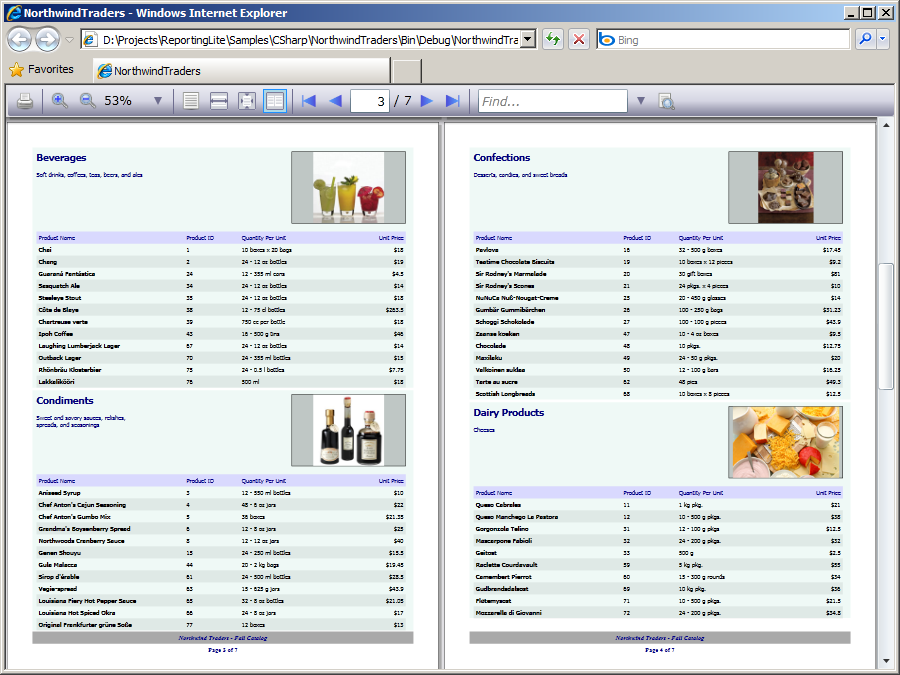The height and width of the screenshot is (675, 900).
Task: Click the Favorites button label
Action: coord(51,69)
